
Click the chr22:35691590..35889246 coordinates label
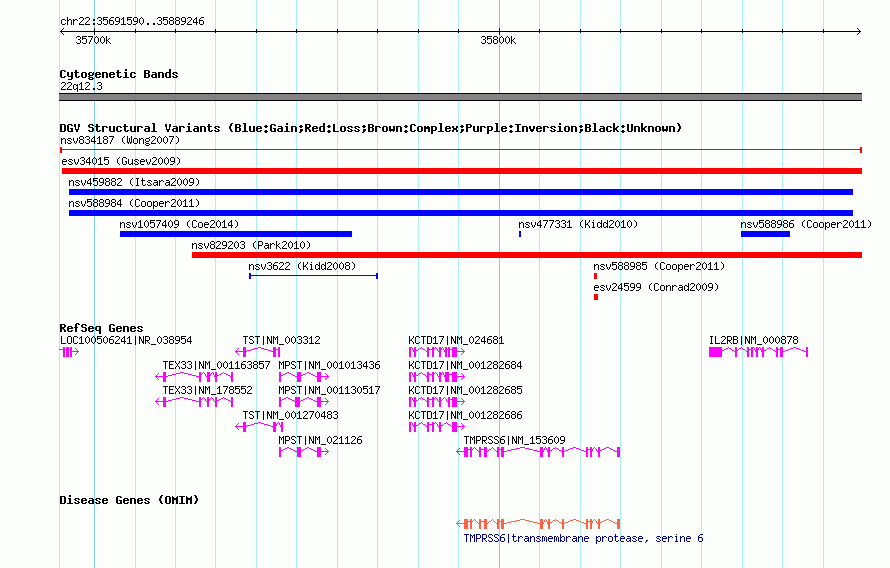(x=132, y=21)
